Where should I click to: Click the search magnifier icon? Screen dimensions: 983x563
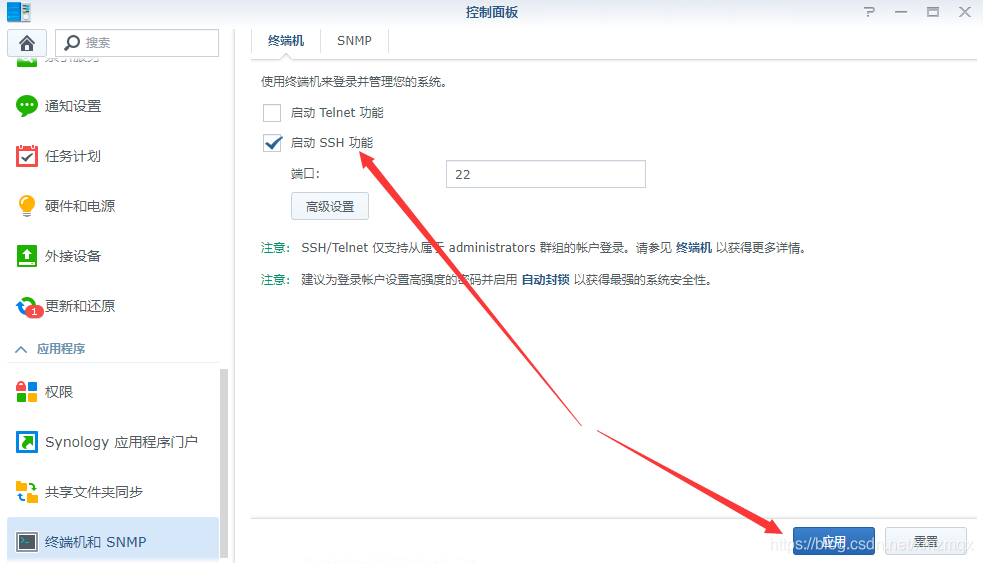[72, 43]
